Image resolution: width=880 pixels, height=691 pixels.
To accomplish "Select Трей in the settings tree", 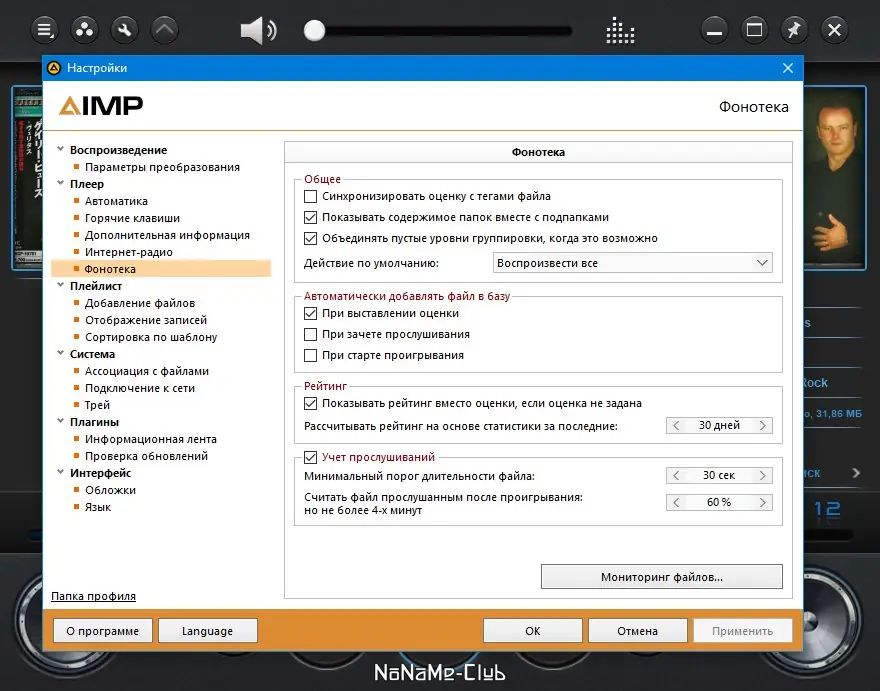I will (97, 405).
